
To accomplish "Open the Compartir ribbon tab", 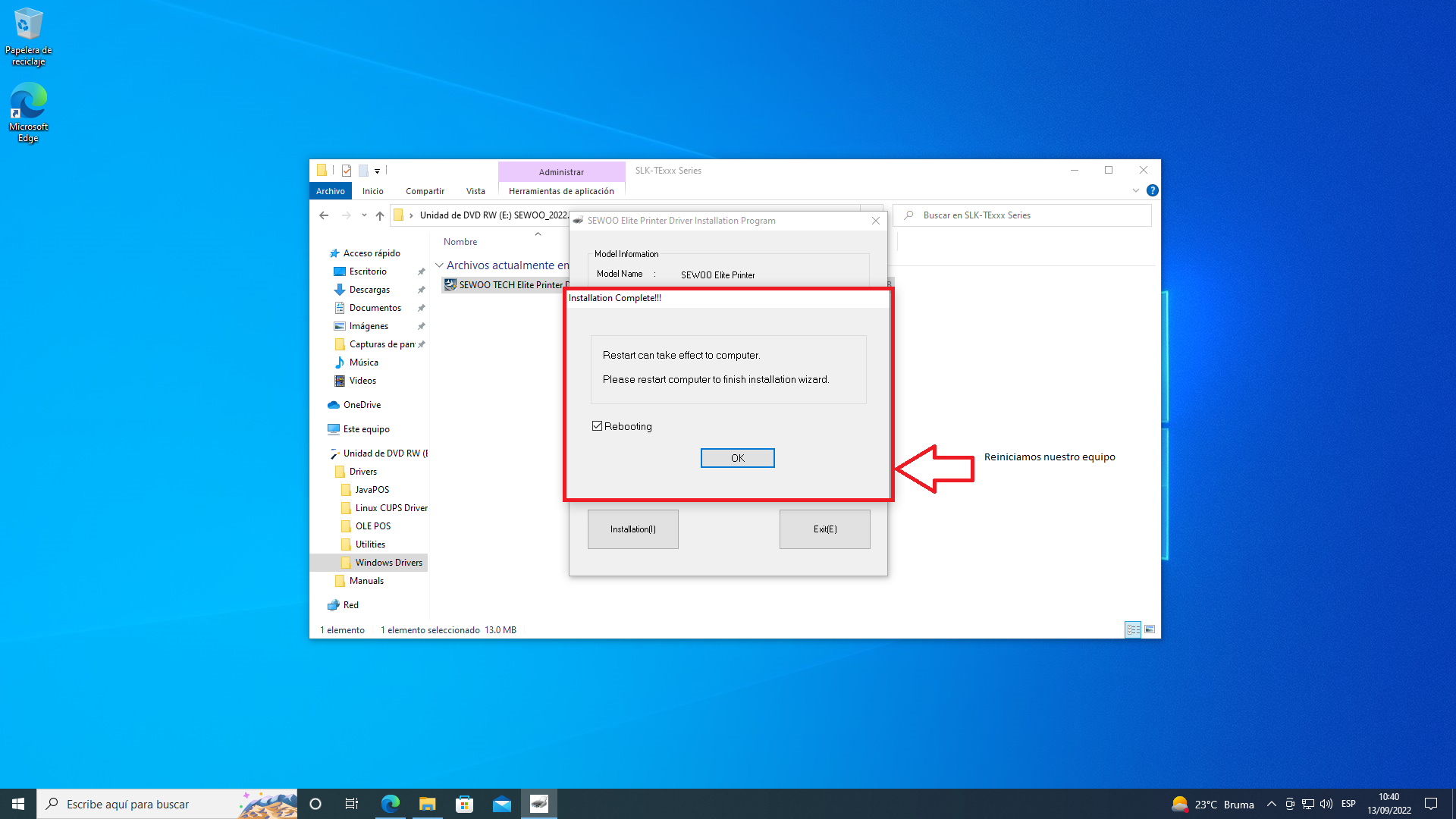I will coord(425,191).
